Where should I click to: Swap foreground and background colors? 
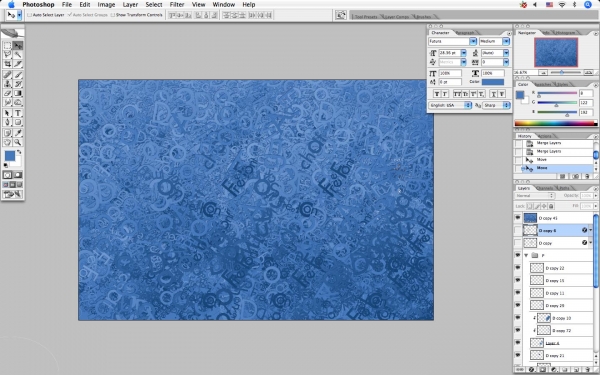(x=19, y=152)
